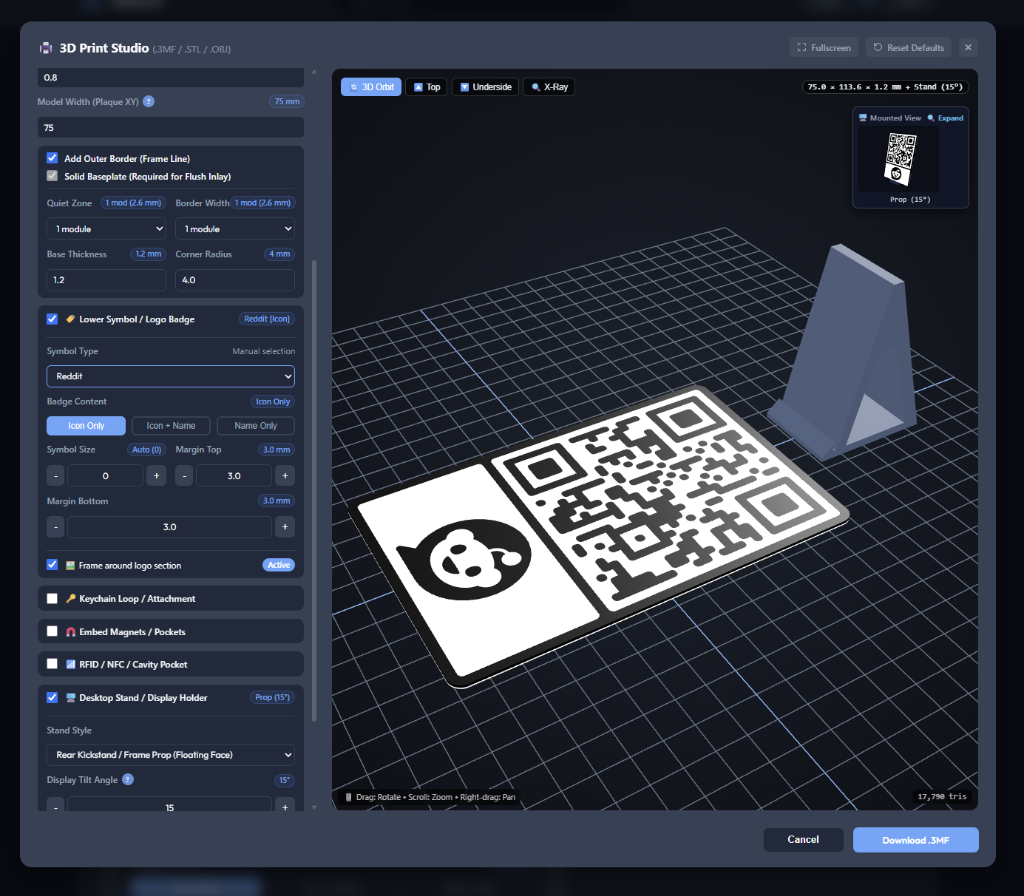
Task: Click the Expand magnifier in Mounted View
Action: (931, 118)
